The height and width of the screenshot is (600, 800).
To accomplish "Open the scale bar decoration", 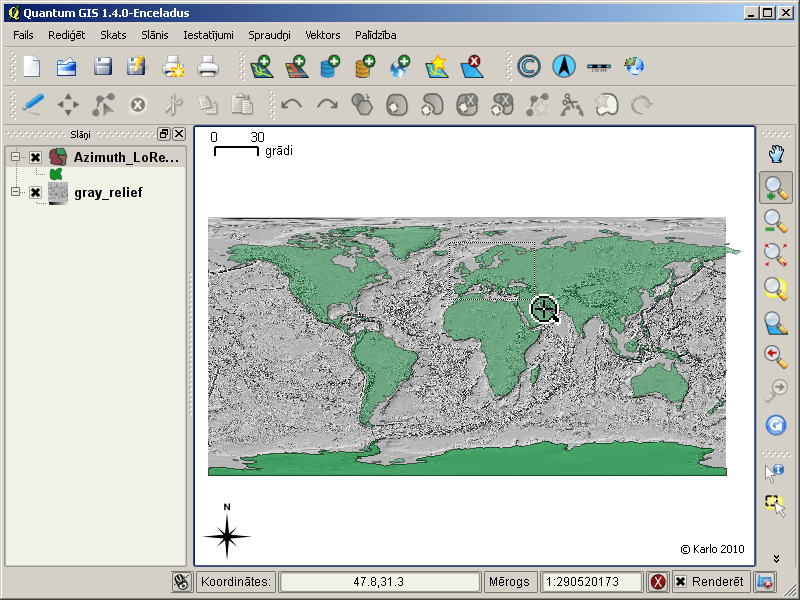I will tap(598, 66).
